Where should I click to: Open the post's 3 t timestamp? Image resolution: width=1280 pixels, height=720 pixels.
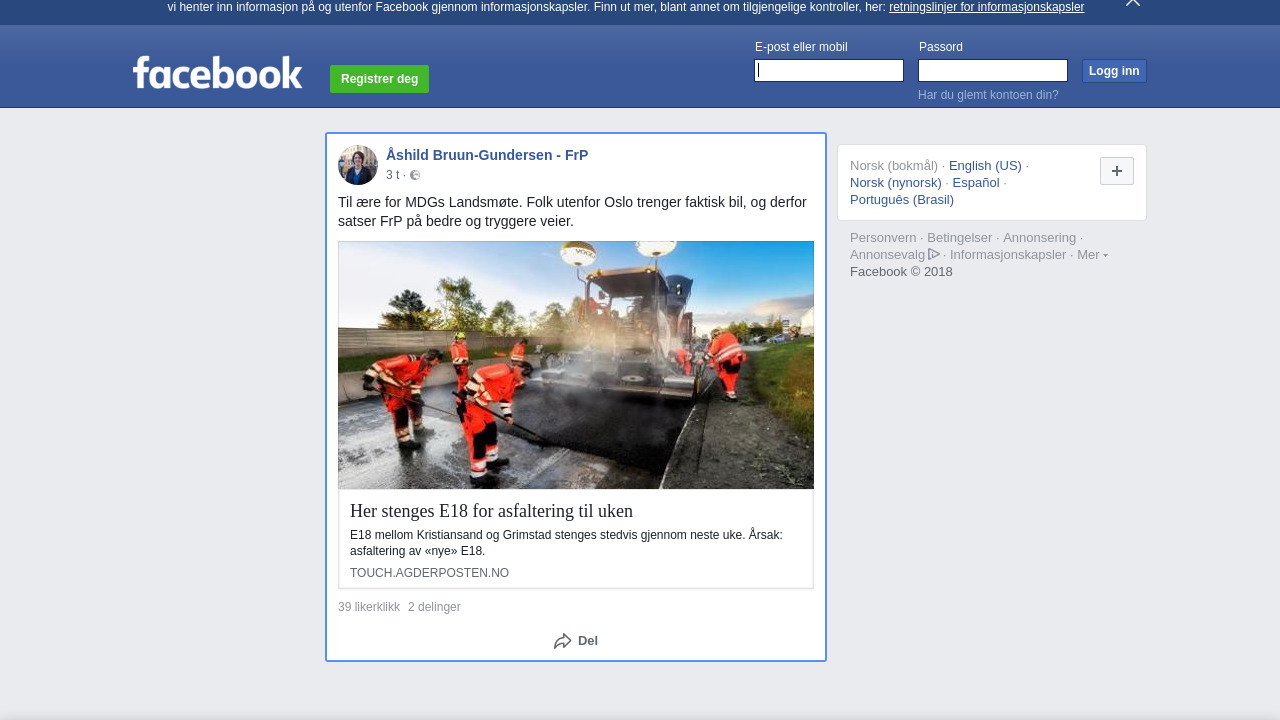[392, 175]
